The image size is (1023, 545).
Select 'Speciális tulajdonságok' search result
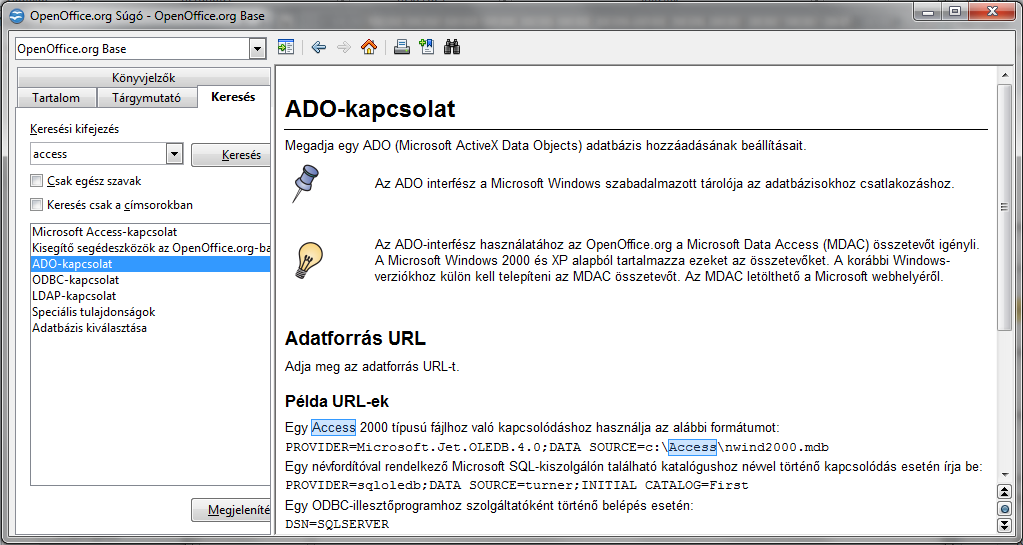point(151,312)
